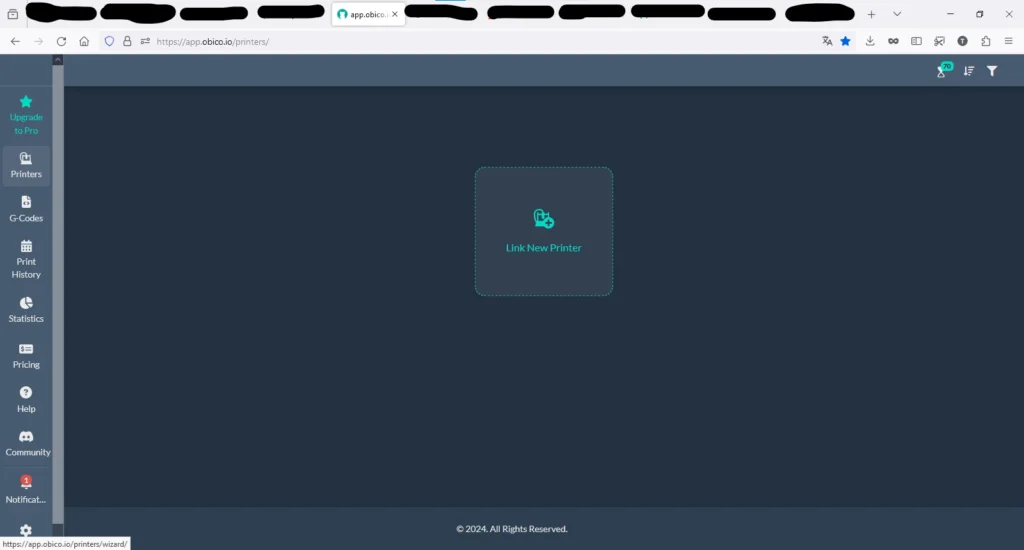The height and width of the screenshot is (550, 1024).
Task: Toggle the bookmark star for this page
Action: [845, 41]
